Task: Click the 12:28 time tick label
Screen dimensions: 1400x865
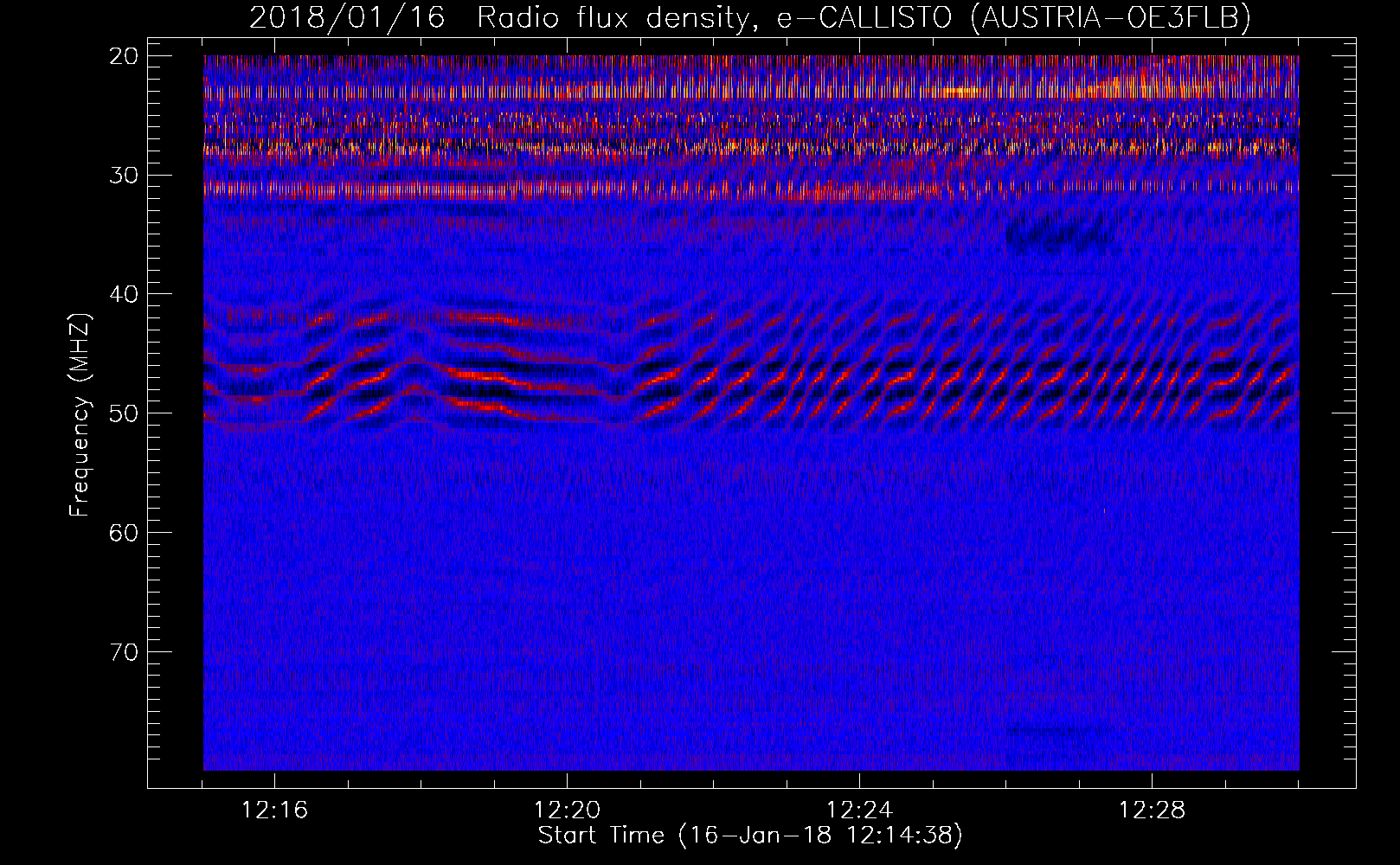Action: click(1152, 811)
